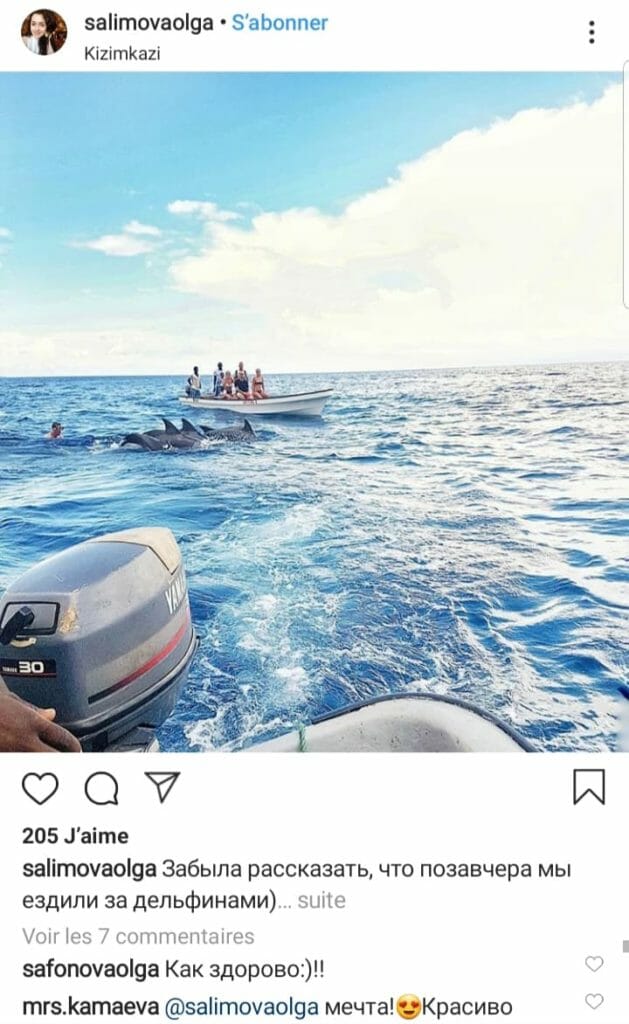Tap the dolphin boat photo
This screenshot has width=629, height=1024.
pyautogui.click(x=314, y=411)
